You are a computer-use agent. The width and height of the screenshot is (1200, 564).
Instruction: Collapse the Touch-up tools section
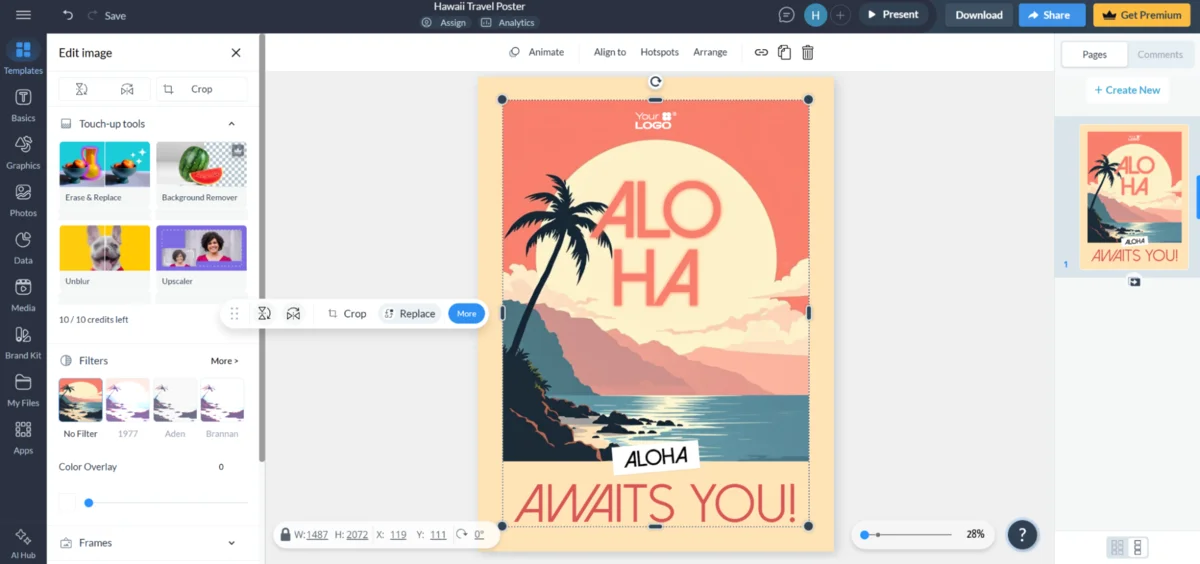pyautogui.click(x=231, y=124)
